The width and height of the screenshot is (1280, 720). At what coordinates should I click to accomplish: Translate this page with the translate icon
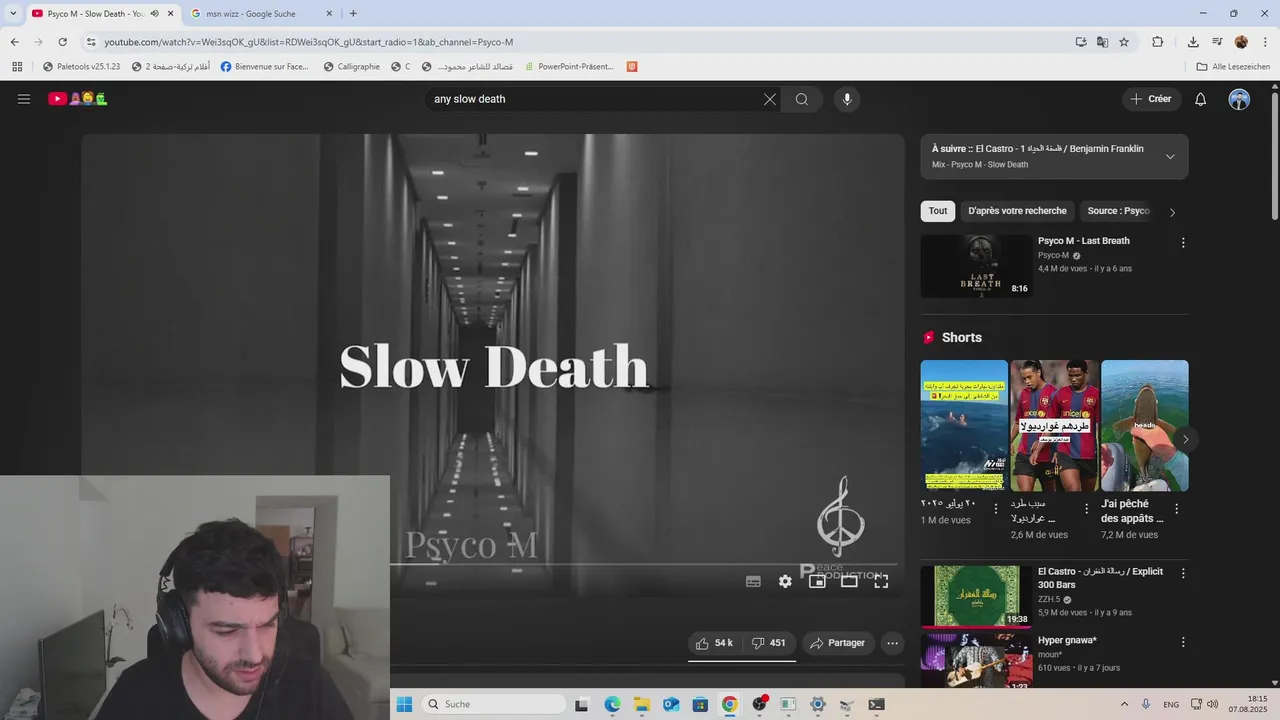click(1102, 42)
